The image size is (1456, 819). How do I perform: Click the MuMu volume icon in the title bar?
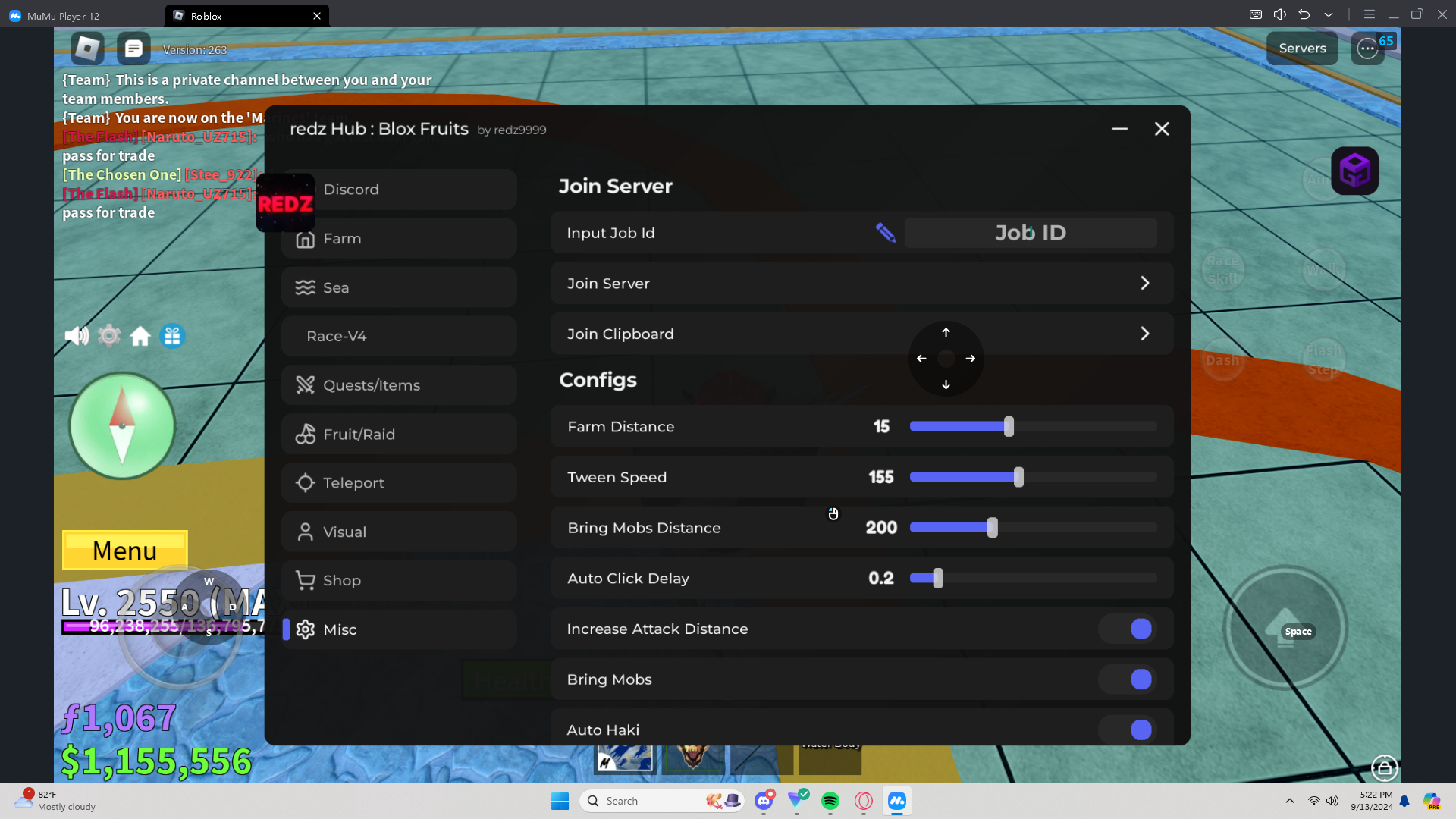[1280, 14]
